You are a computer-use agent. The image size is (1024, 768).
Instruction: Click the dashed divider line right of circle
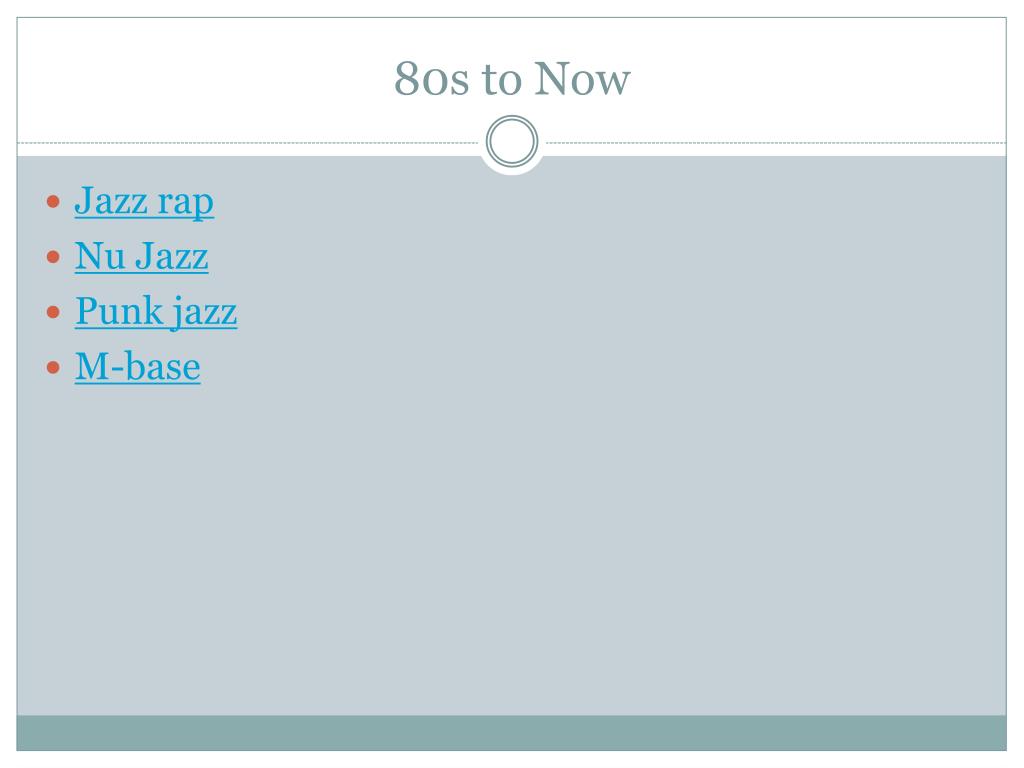click(776, 142)
